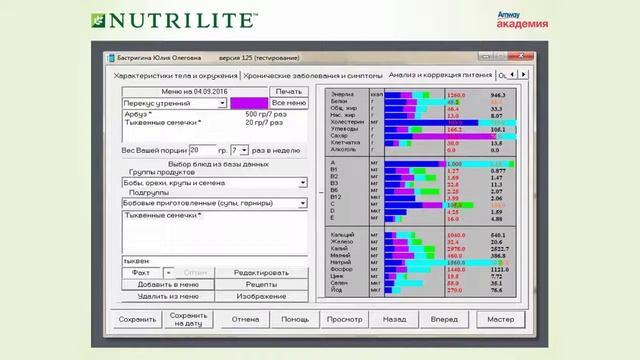Switch to 'Характеристики тела и окружения' tab
This screenshot has height=360, width=640.
(x=175, y=76)
